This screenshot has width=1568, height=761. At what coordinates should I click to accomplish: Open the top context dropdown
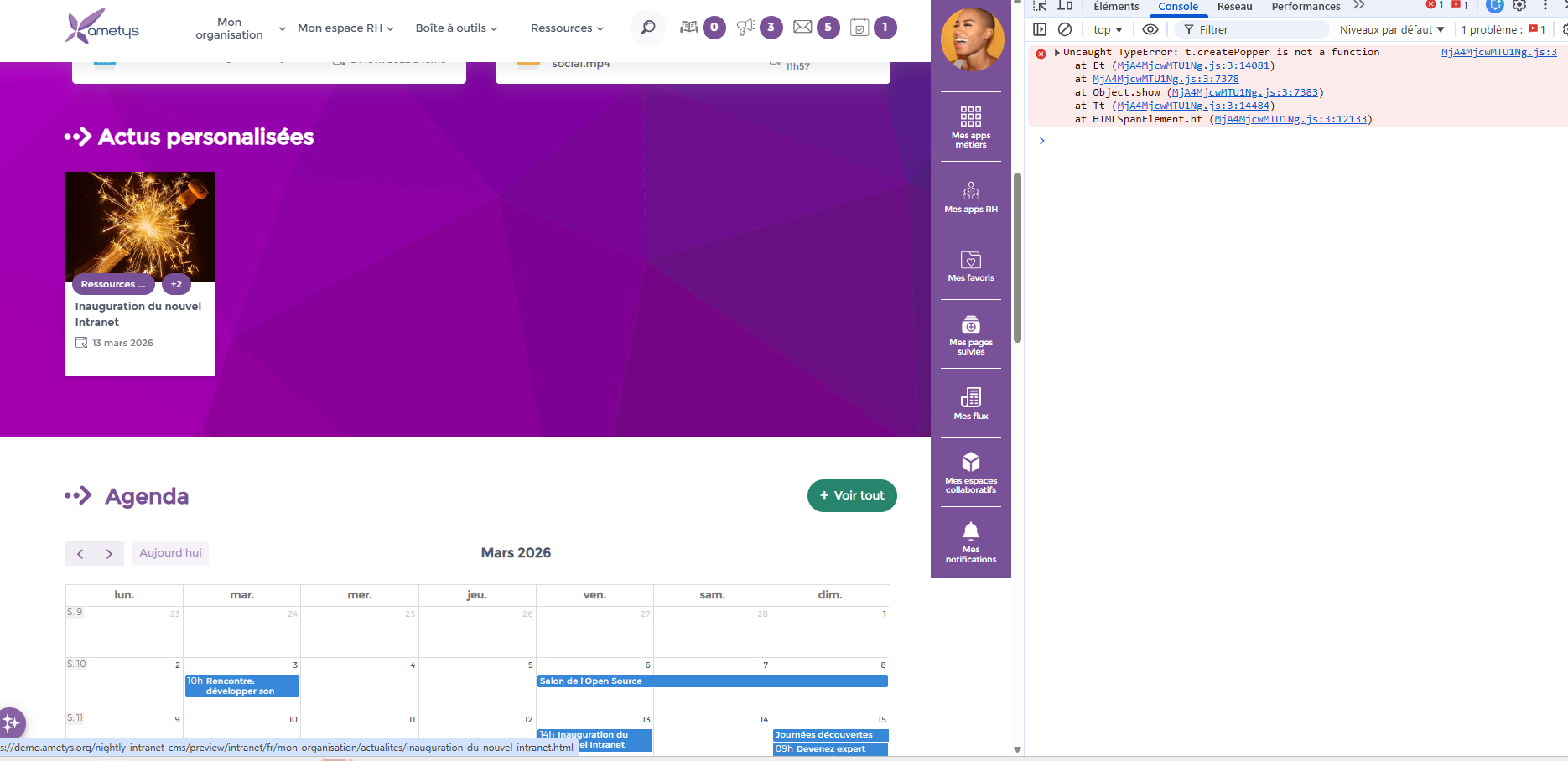(x=1107, y=29)
